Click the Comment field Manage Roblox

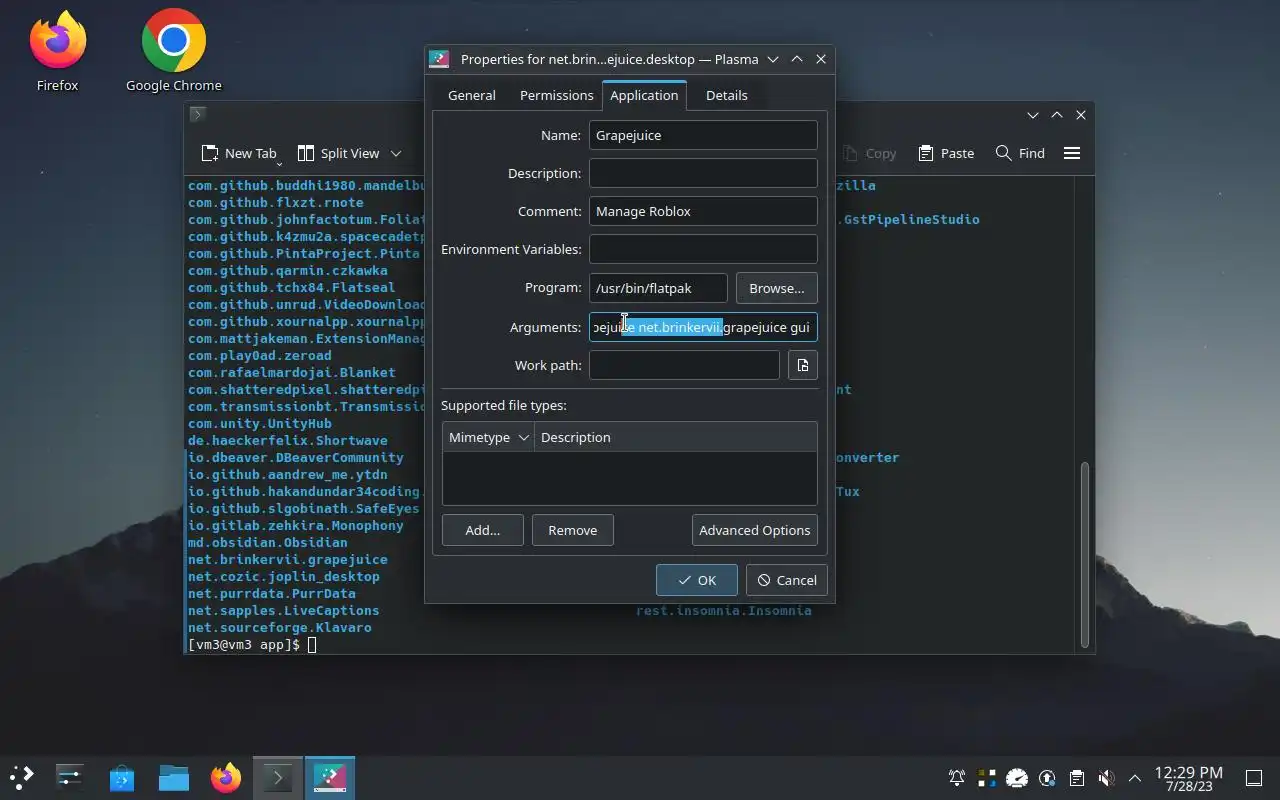(x=703, y=211)
